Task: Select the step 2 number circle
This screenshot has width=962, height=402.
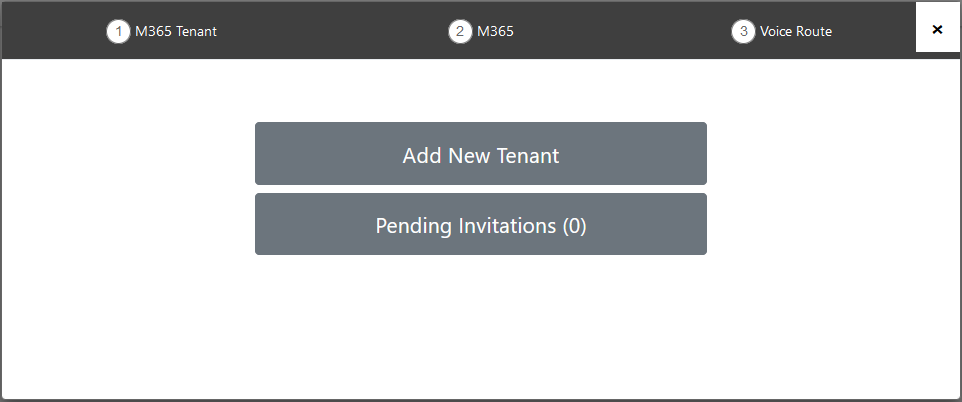Action: [x=460, y=31]
